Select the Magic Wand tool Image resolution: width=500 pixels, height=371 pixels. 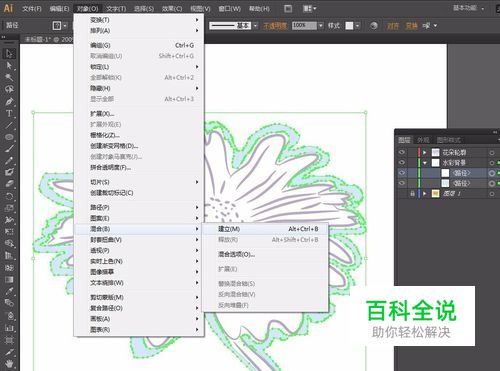click(x=9, y=77)
